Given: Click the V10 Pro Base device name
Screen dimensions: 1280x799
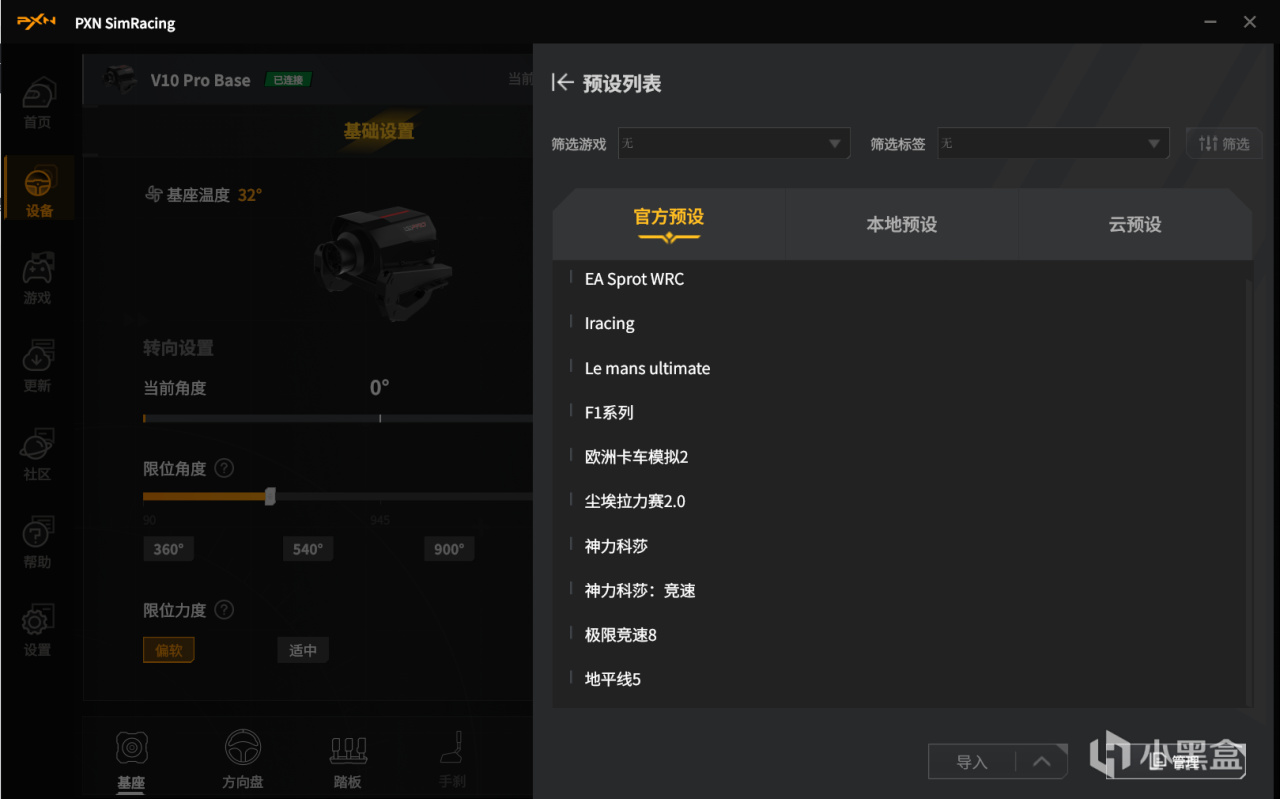Looking at the screenshot, I should coord(200,80).
